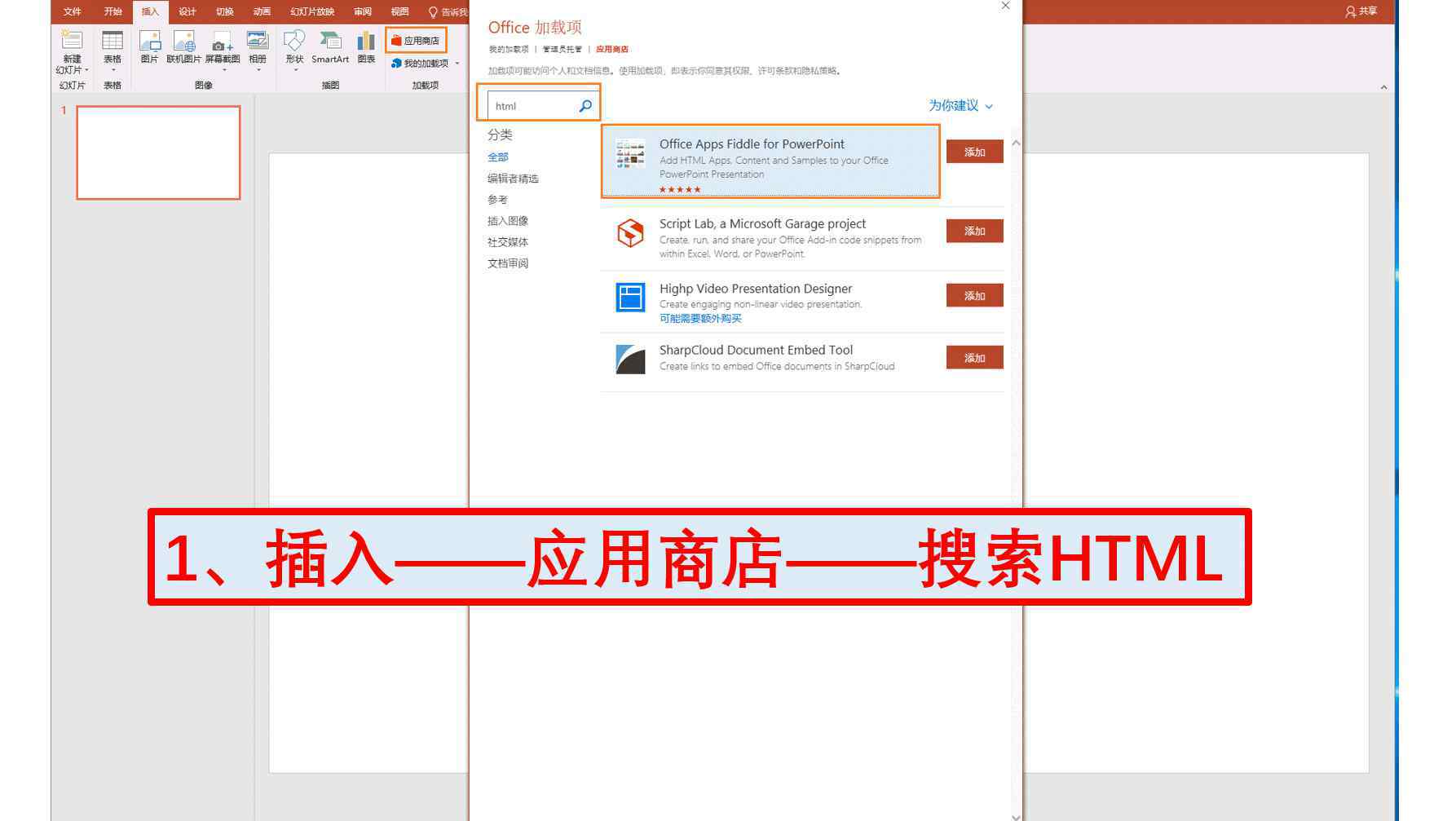The image size is (1456, 821).
Task: Click the 屏幕截图 screenshot icon
Action: (x=222, y=42)
